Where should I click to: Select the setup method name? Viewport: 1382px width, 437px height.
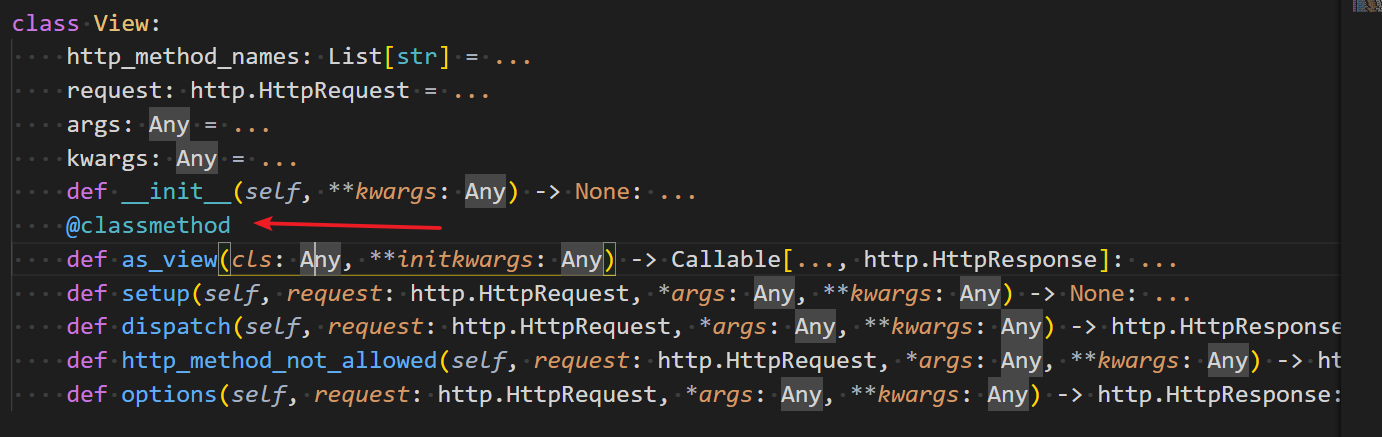coord(155,295)
